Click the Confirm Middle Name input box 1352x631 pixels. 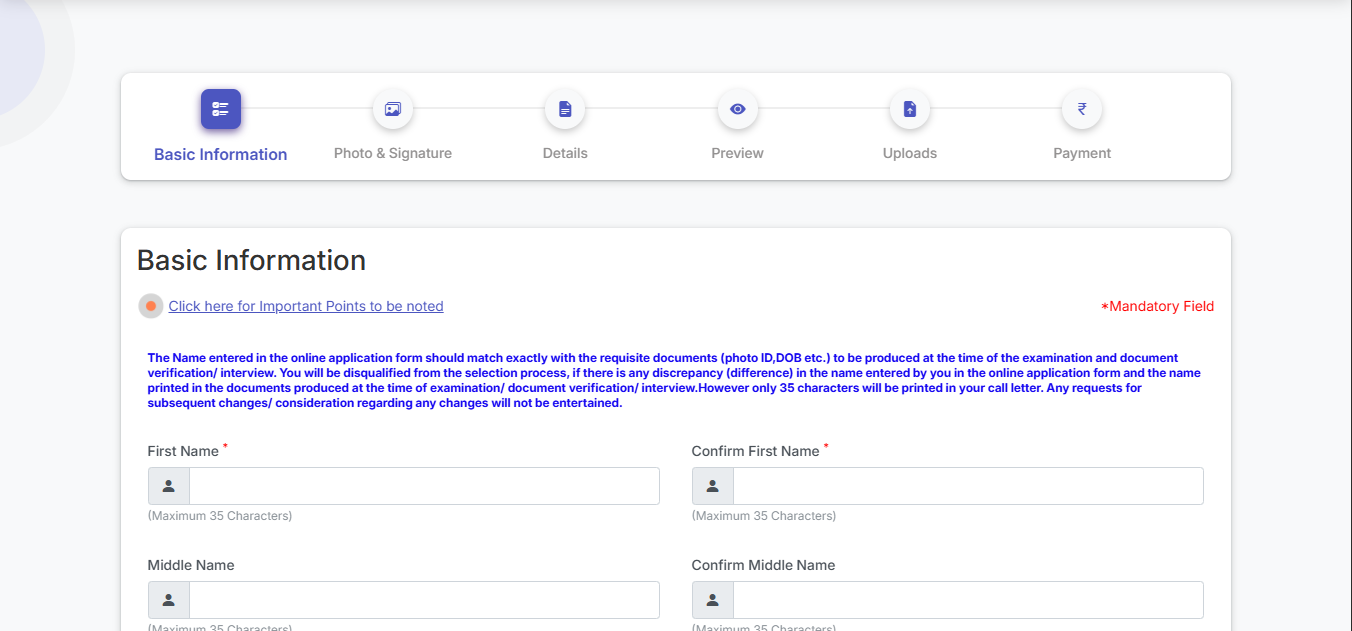965,599
